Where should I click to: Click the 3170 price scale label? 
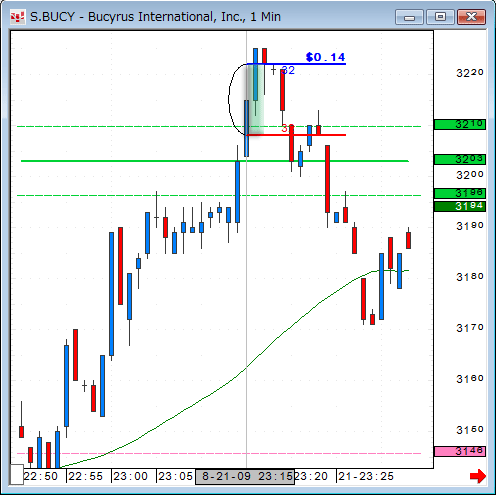(x=470, y=328)
